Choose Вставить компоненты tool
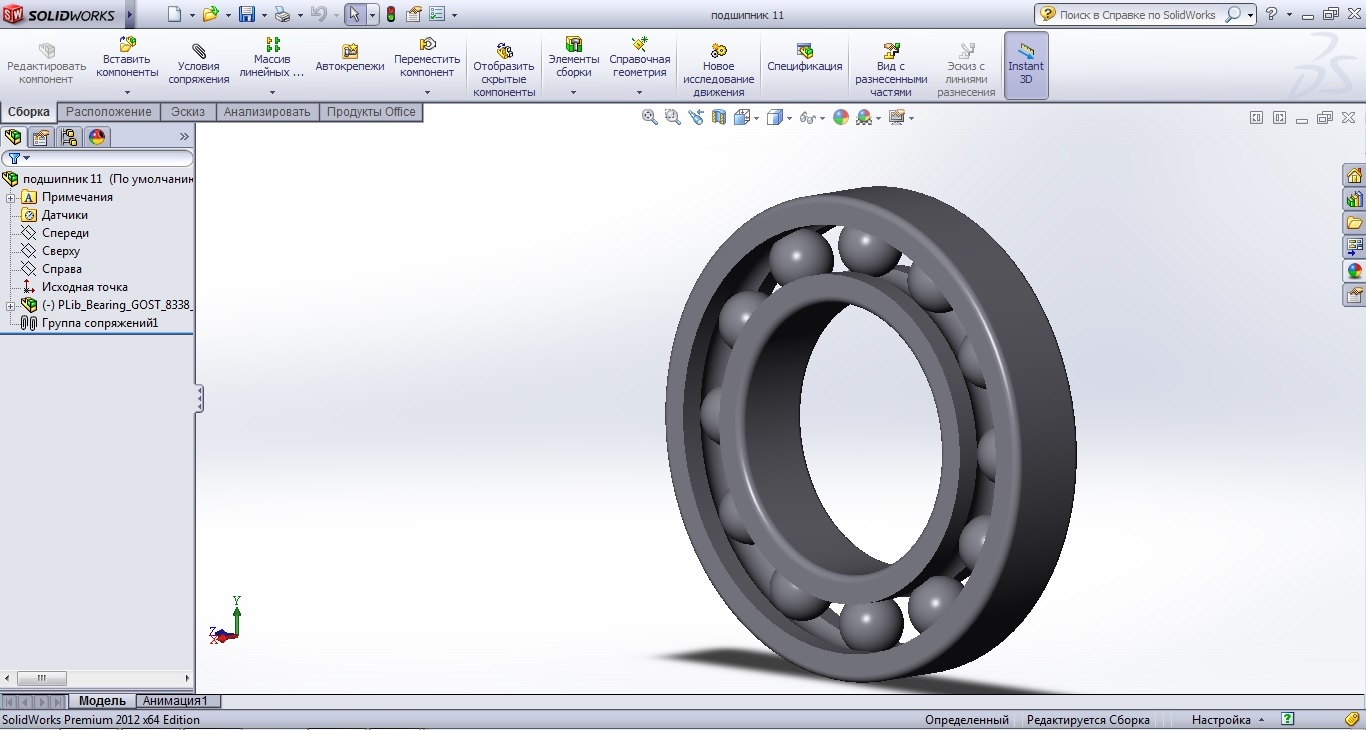 tap(127, 58)
